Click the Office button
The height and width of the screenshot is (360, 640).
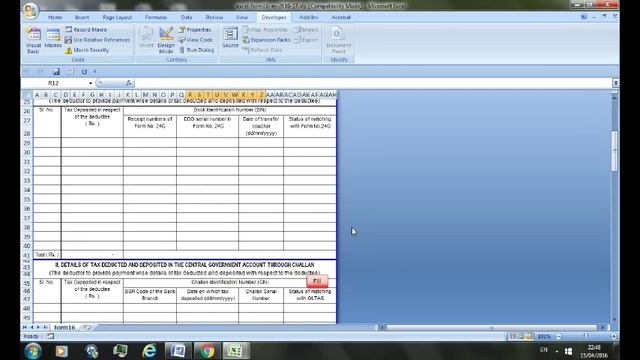tap(31, 11)
